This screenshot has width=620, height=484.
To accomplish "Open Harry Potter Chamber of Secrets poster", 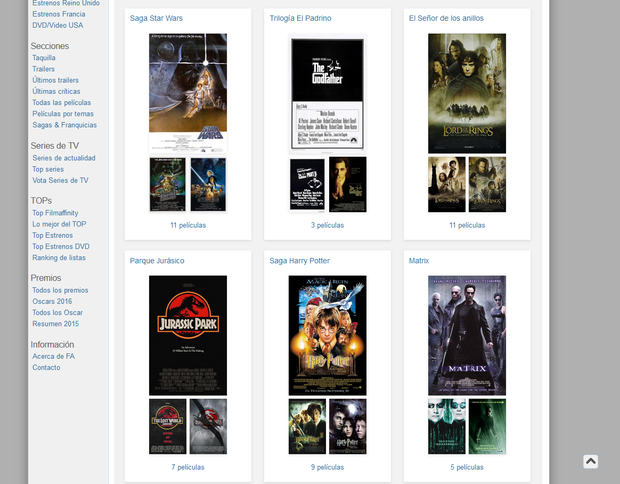I will point(307,426).
